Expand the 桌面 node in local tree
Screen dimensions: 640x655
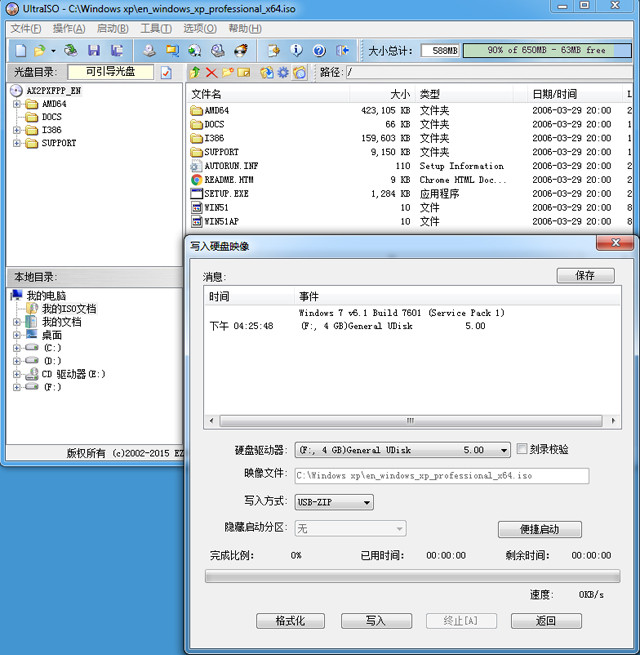(17, 335)
